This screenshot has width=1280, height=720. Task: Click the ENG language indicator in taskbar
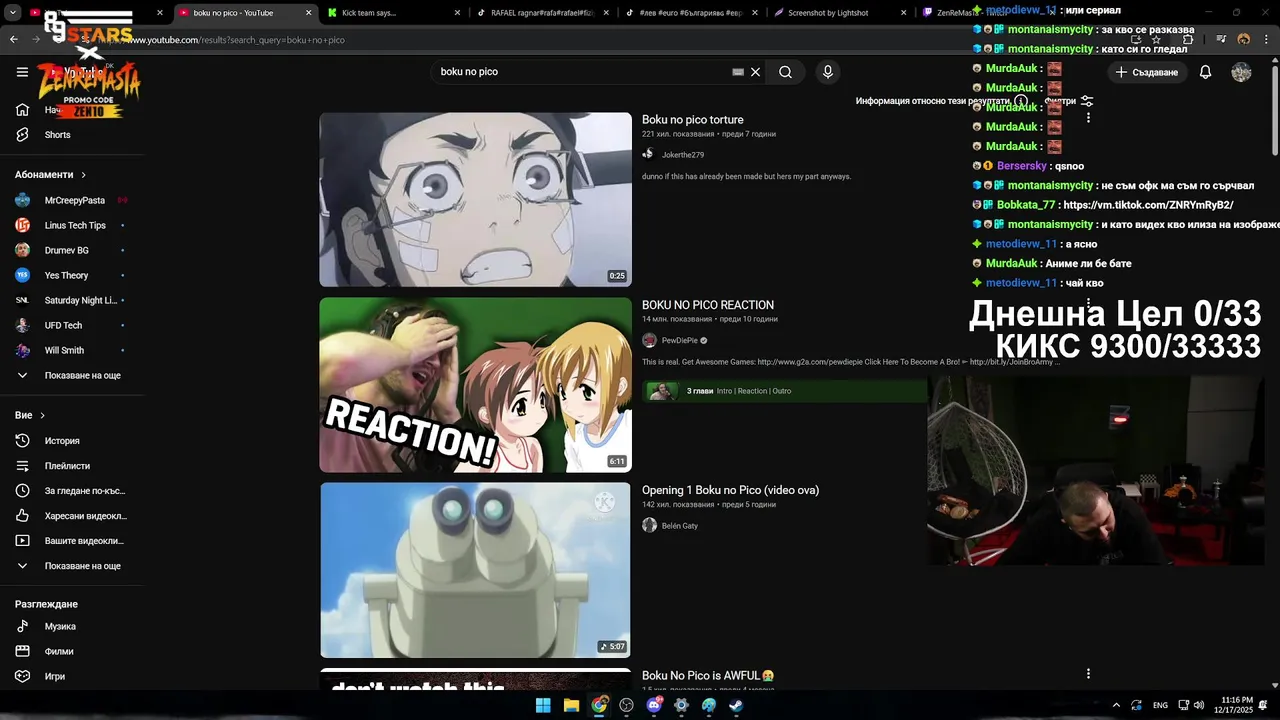[x=1160, y=705]
